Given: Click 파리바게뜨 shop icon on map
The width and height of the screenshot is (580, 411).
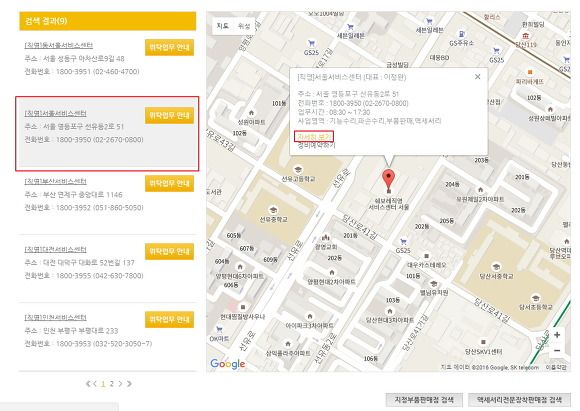Looking at the screenshot, I should (x=530, y=72).
